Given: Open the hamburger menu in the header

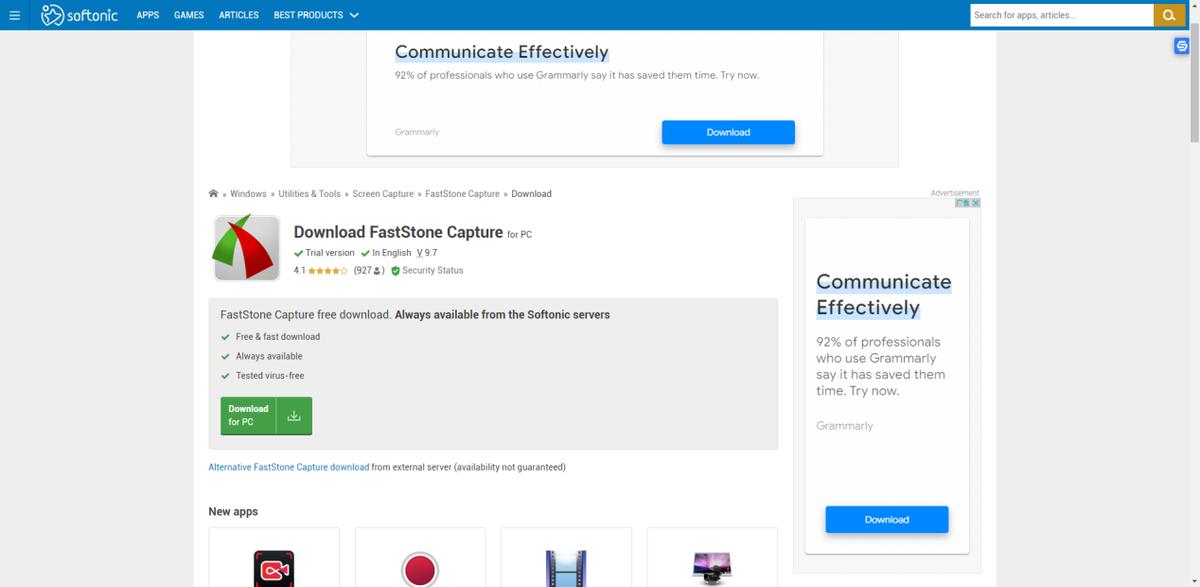Looking at the screenshot, I should (14, 15).
